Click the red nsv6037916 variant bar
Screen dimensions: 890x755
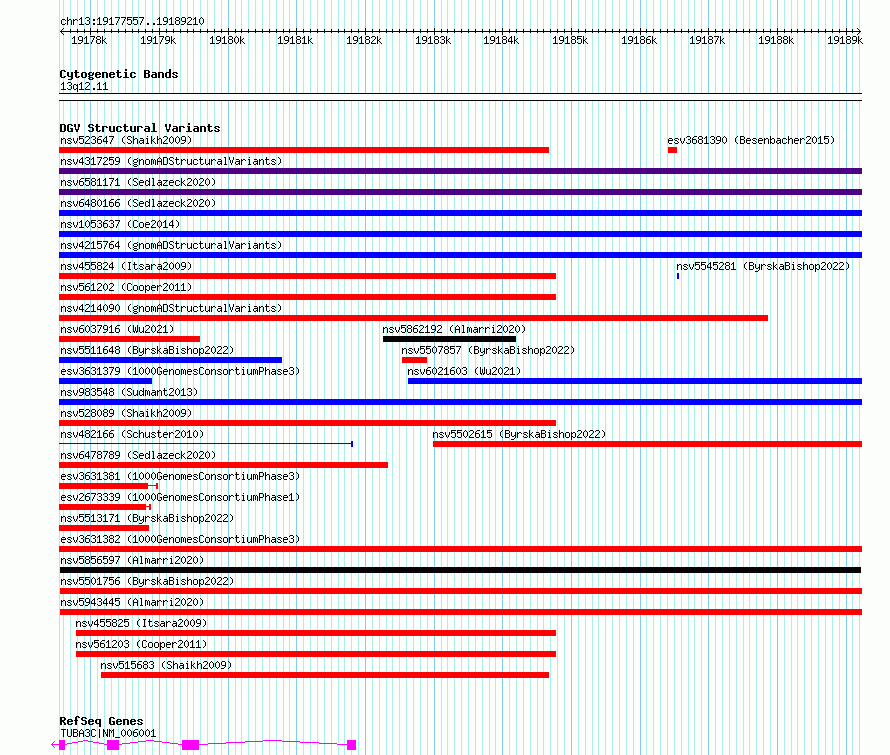130,339
